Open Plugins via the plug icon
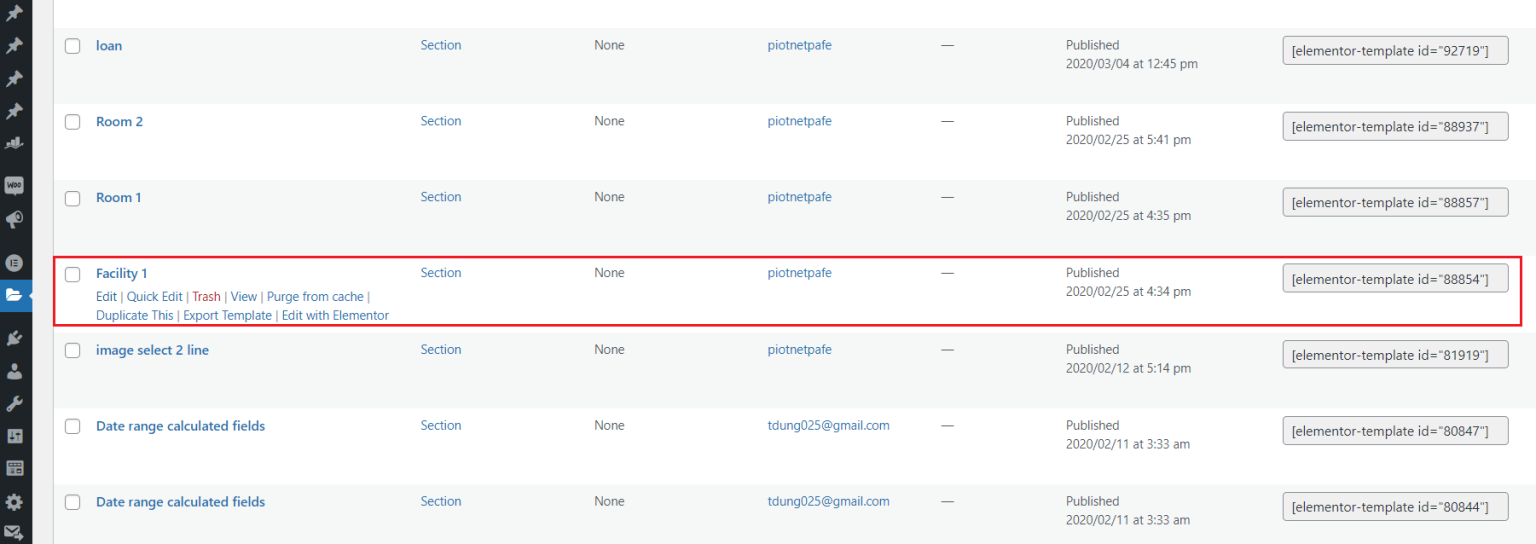 (14, 339)
